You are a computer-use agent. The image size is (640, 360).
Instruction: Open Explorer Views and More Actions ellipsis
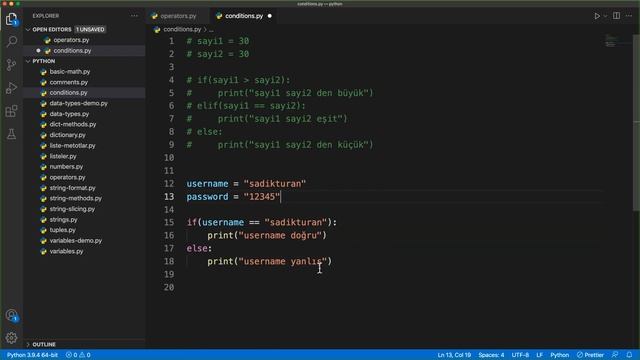134,16
